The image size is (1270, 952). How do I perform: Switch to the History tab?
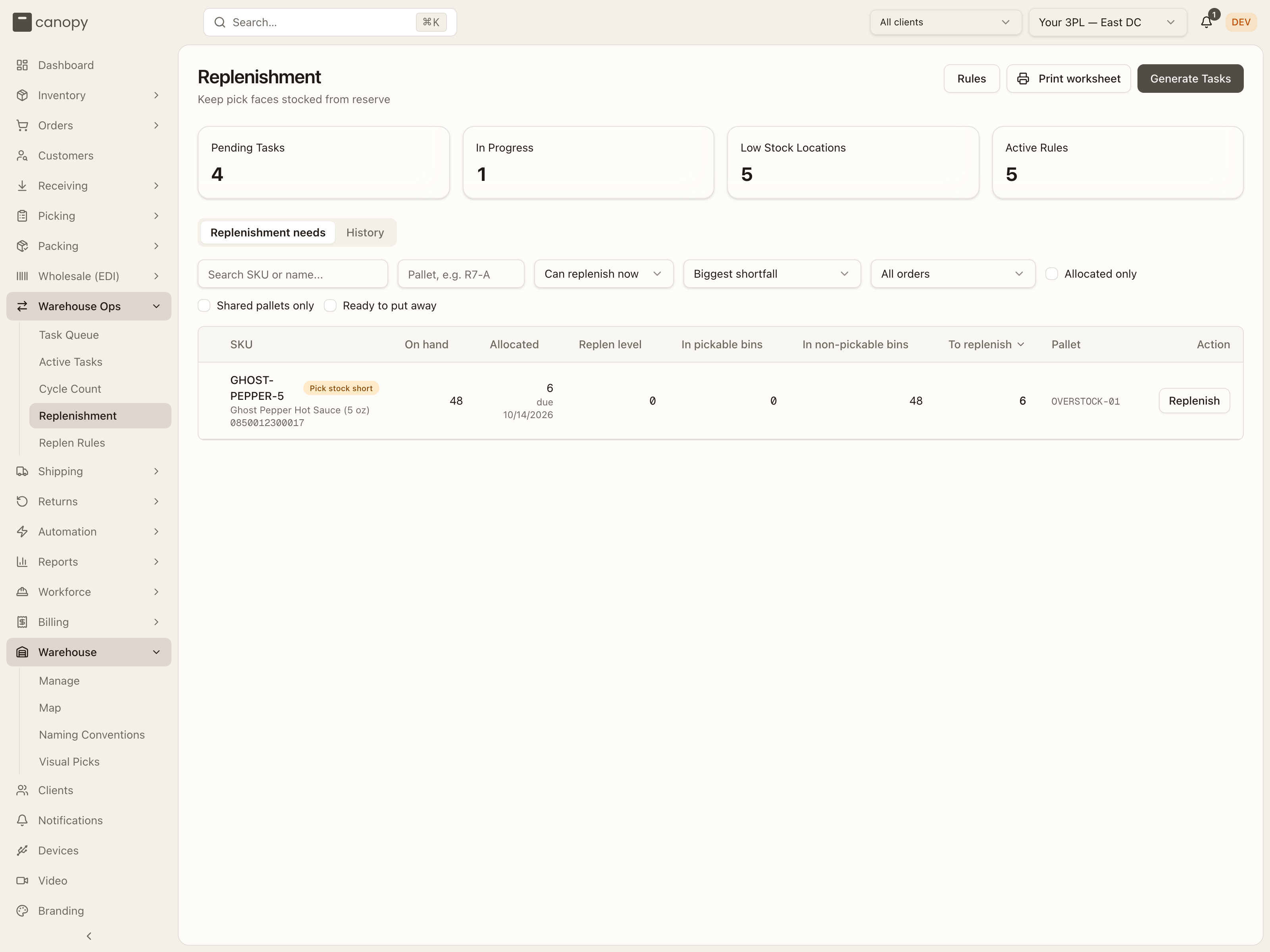365,232
